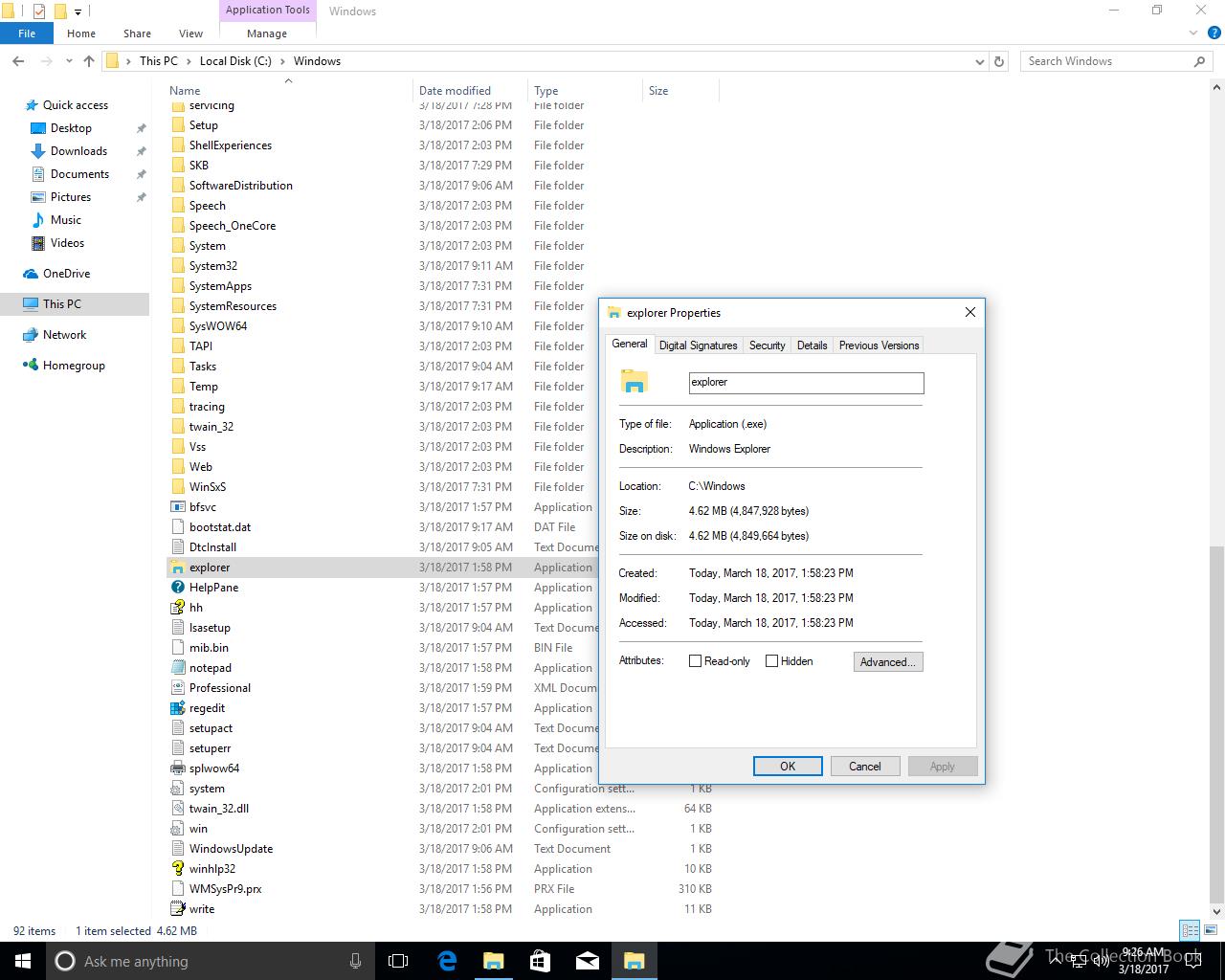Click the bfsvc application icon
This screenshot has height=980, width=1225.
177,507
